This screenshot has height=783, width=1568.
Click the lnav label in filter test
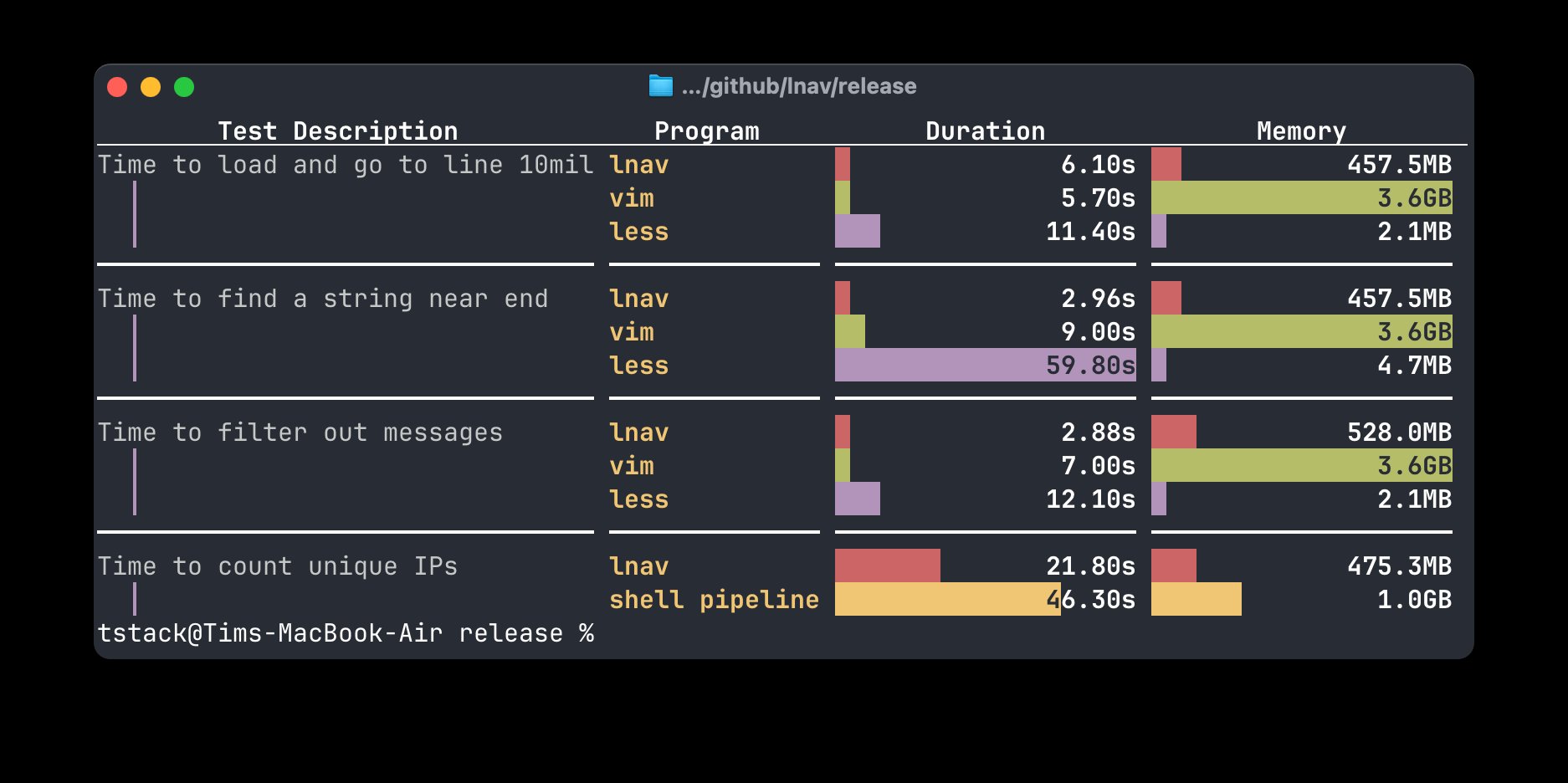638,432
